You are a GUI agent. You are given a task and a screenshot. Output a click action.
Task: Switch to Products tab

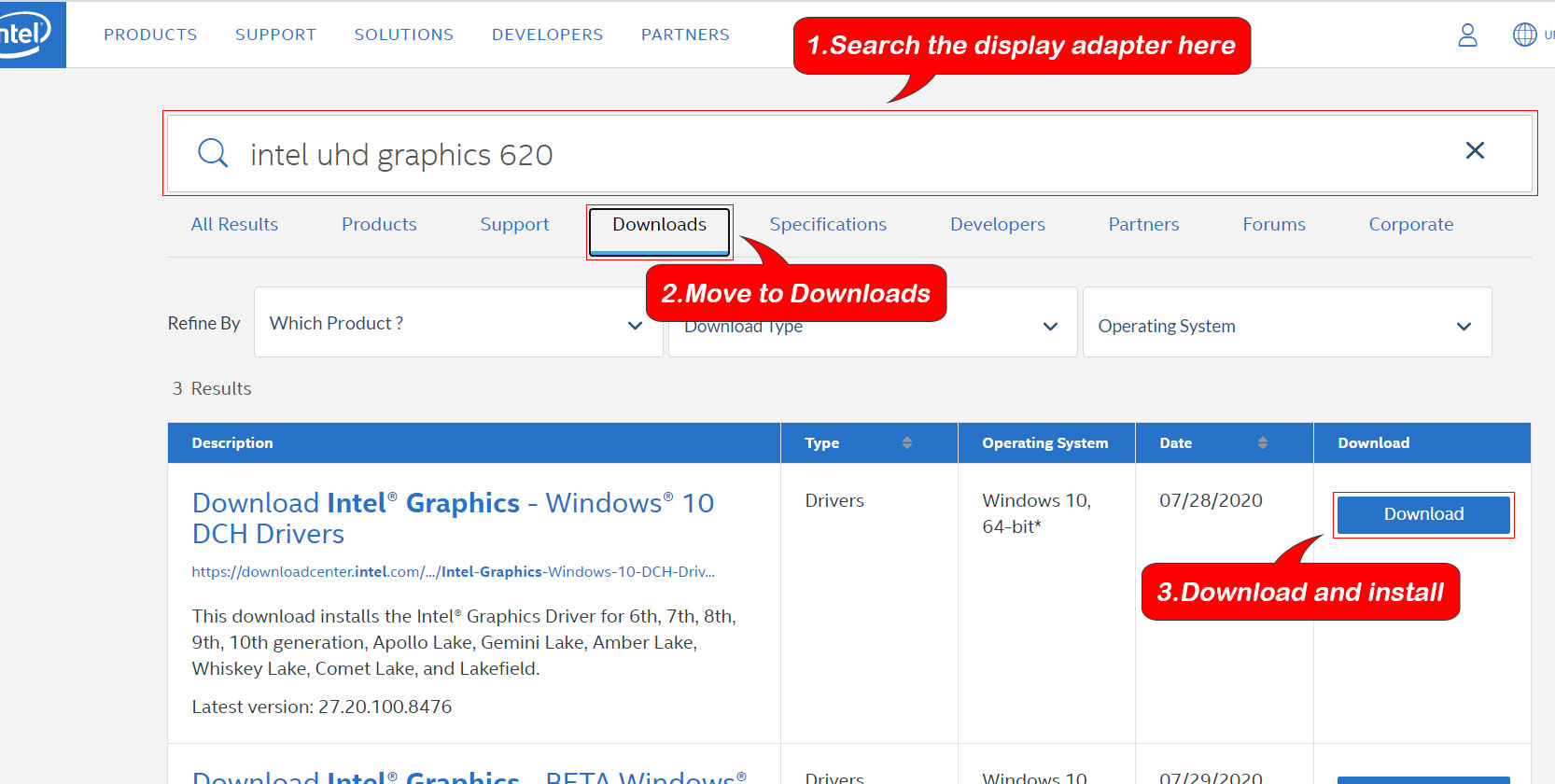click(x=379, y=224)
